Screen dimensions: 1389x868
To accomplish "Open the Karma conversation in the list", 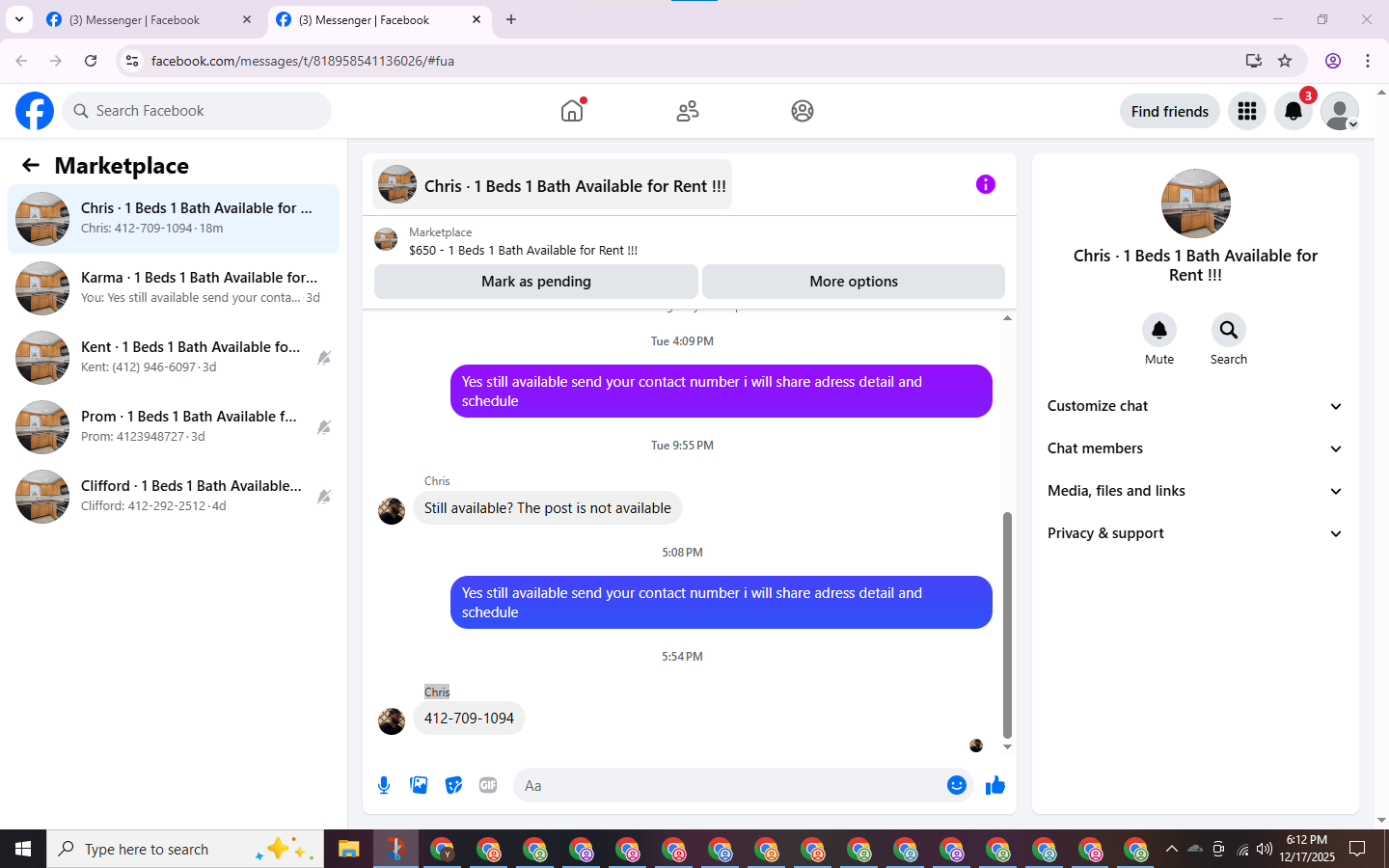I will (x=174, y=288).
